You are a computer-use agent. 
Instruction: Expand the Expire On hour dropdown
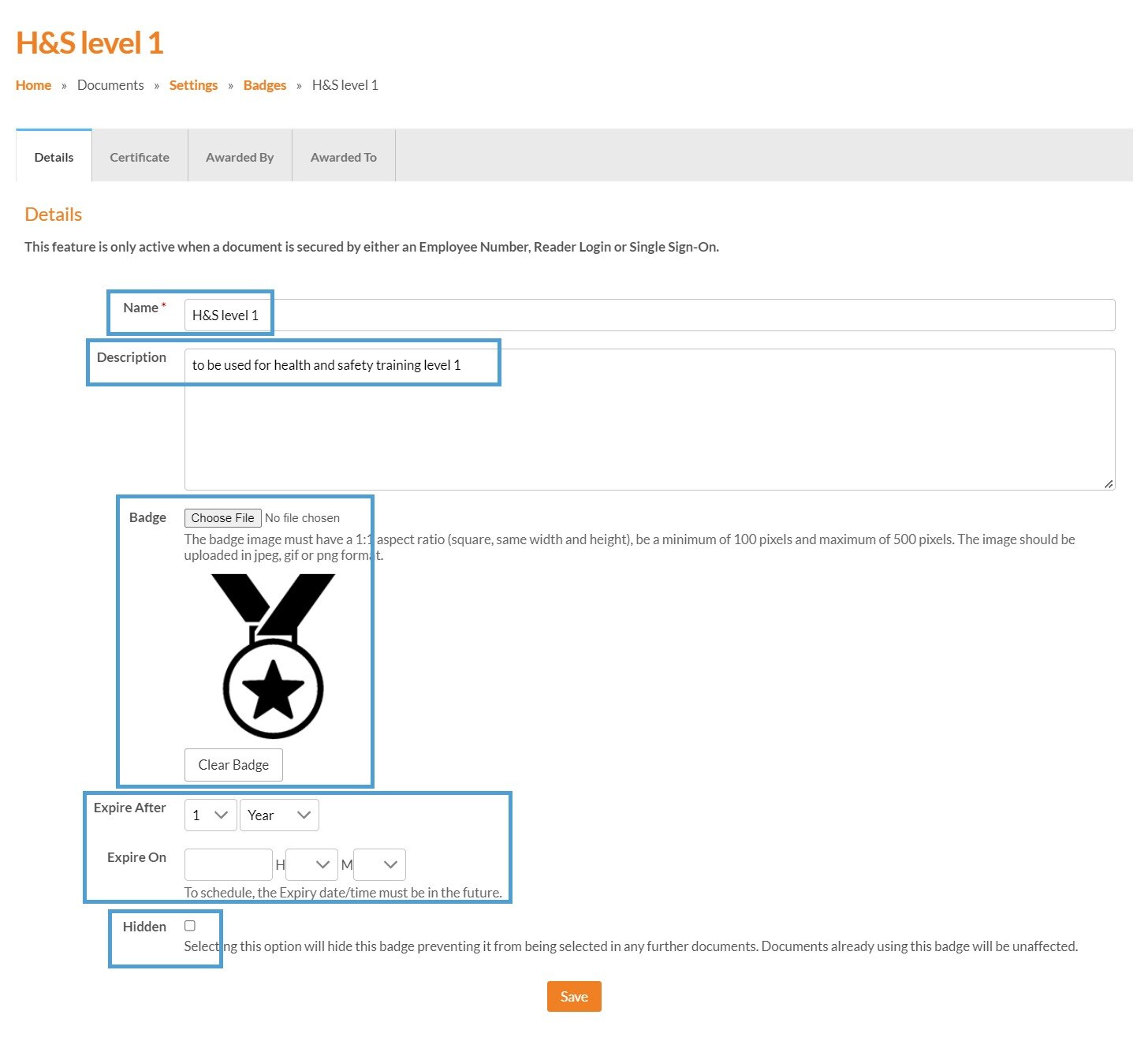click(x=311, y=865)
